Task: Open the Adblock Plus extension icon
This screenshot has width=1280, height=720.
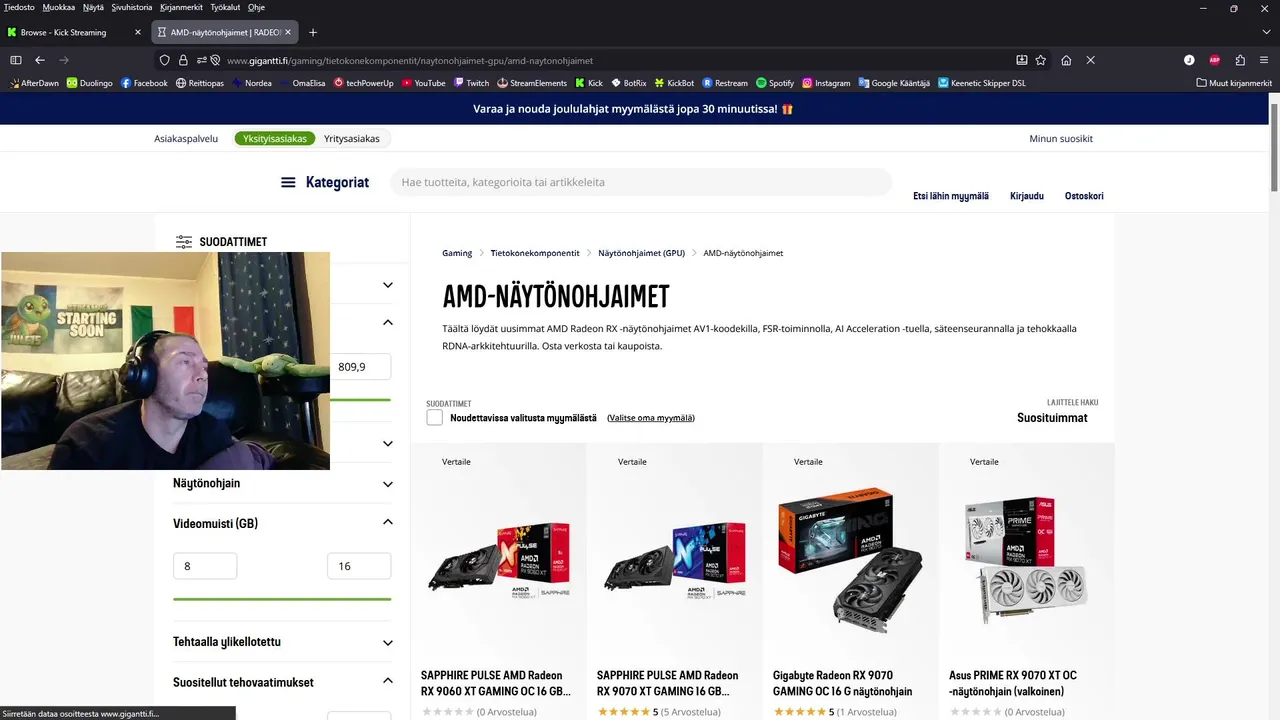Action: (x=1214, y=60)
